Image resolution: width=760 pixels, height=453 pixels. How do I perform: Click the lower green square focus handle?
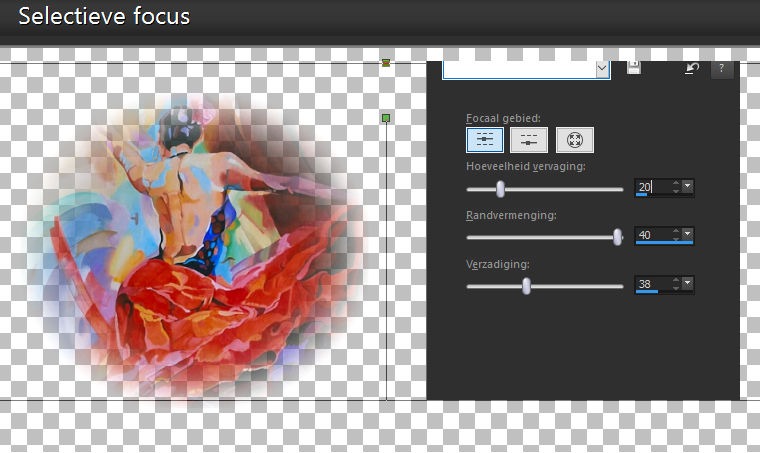coord(386,118)
